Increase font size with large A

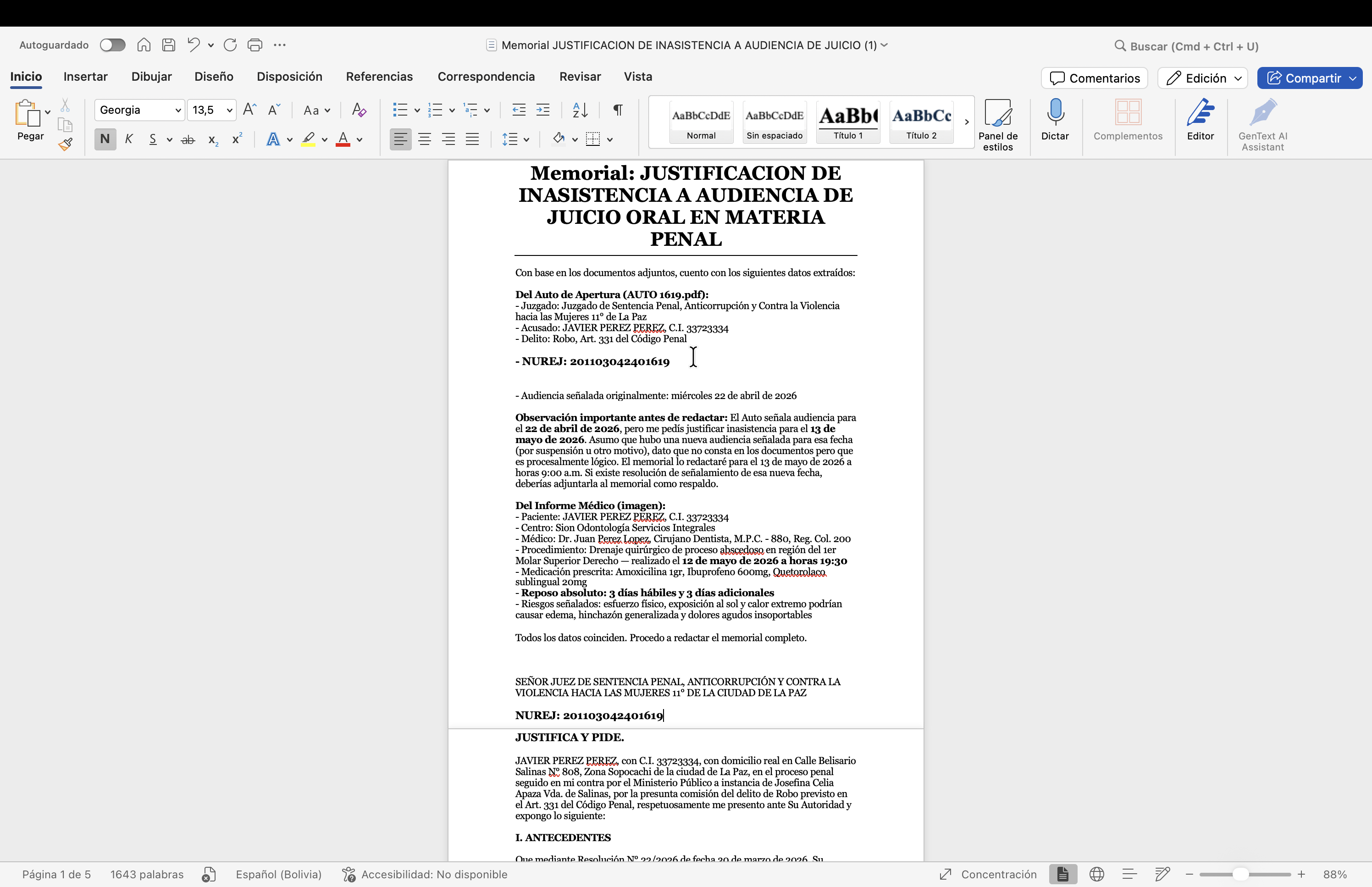249,110
